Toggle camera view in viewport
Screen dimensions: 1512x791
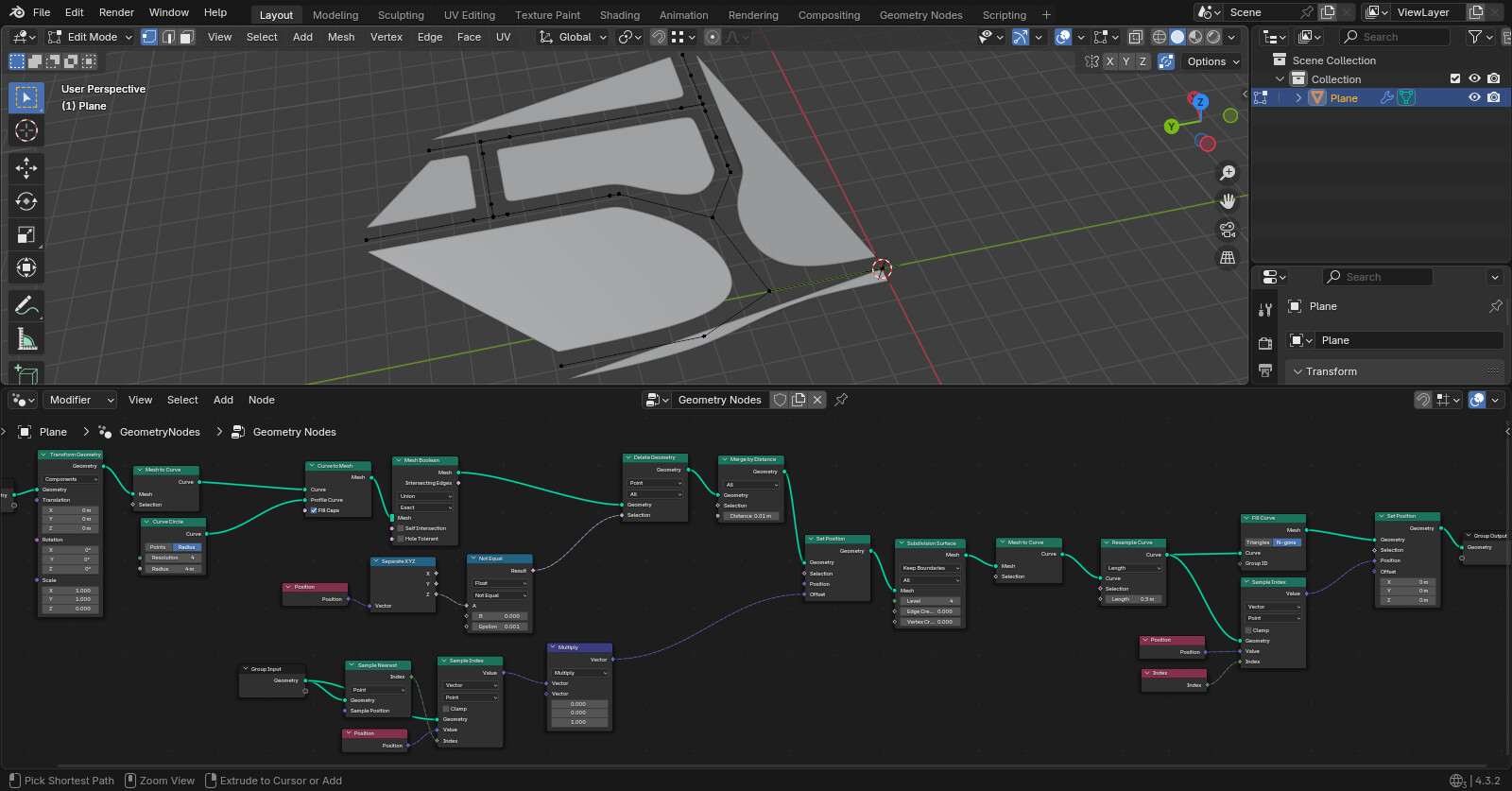pos(1228,230)
